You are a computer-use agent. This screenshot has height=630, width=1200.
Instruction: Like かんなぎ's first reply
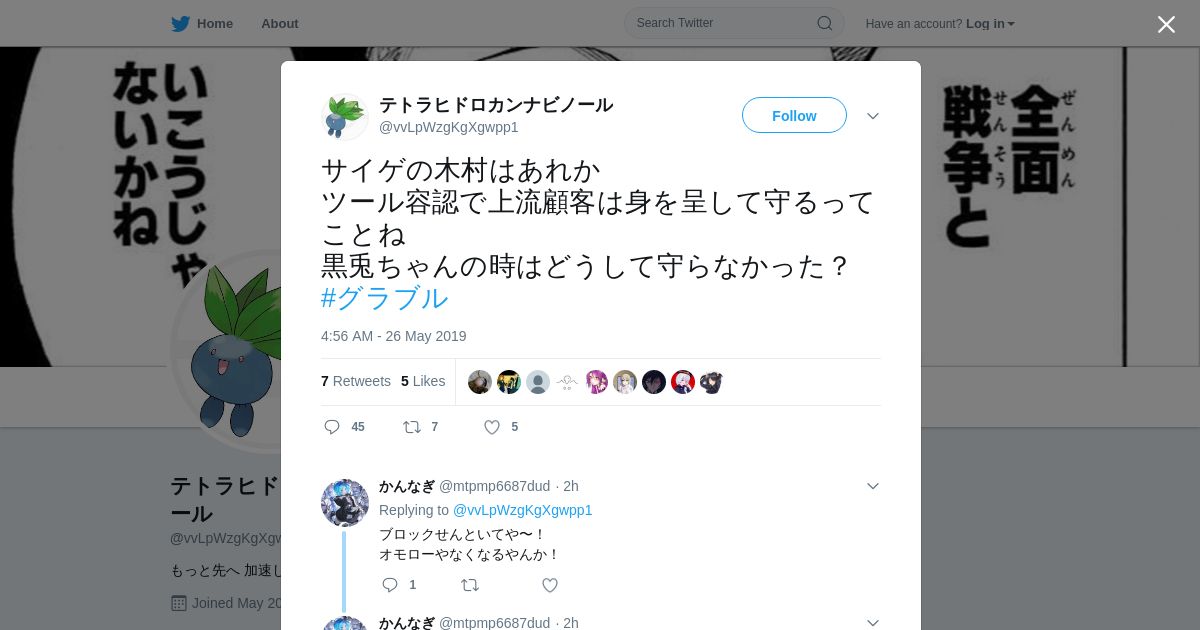coord(550,585)
